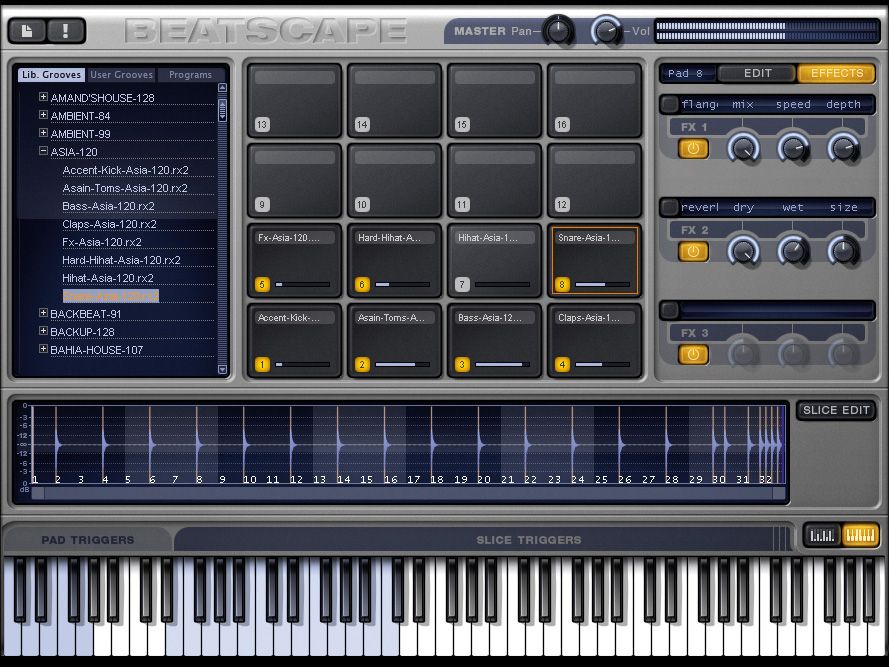
Task: Select Hard-Hihat-Asia-120.rx2 file
Action: (x=121, y=260)
